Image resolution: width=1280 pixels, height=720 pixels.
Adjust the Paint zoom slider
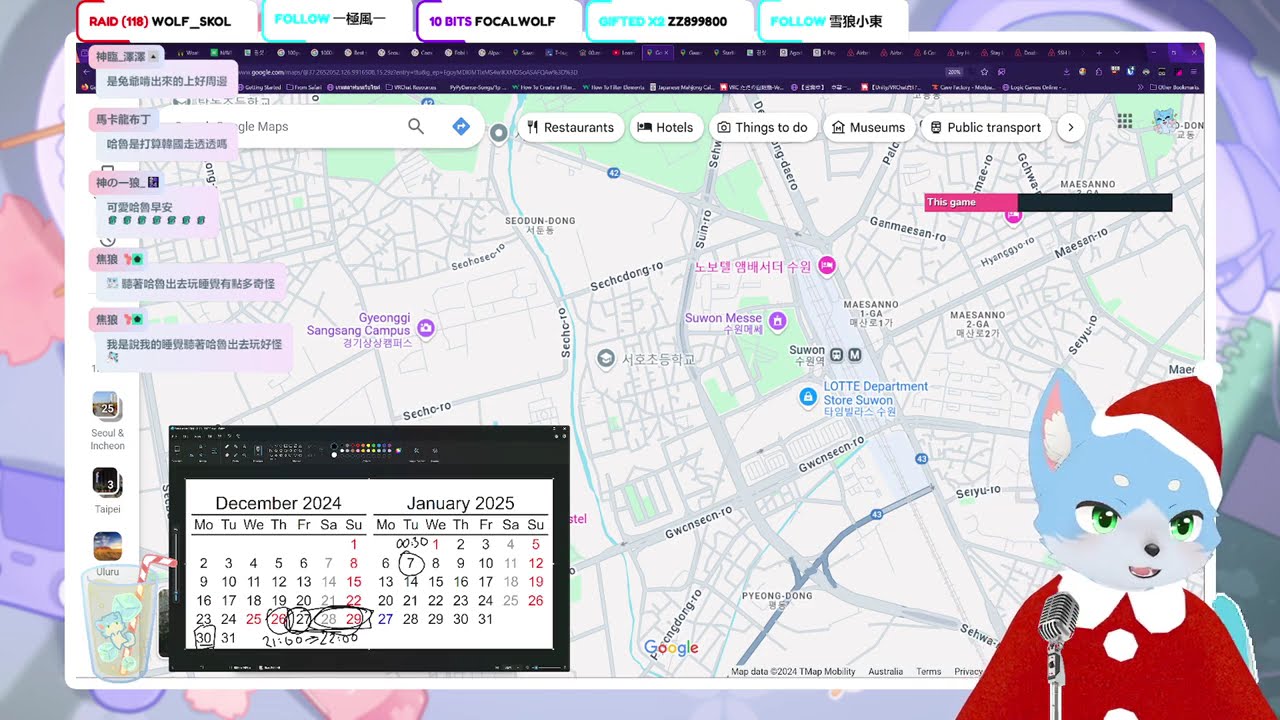[x=548, y=667]
